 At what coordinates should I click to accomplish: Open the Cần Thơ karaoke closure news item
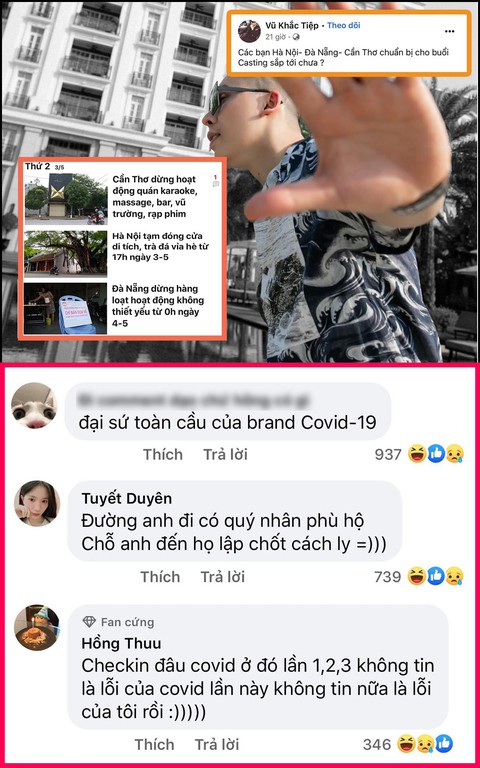(x=122, y=196)
